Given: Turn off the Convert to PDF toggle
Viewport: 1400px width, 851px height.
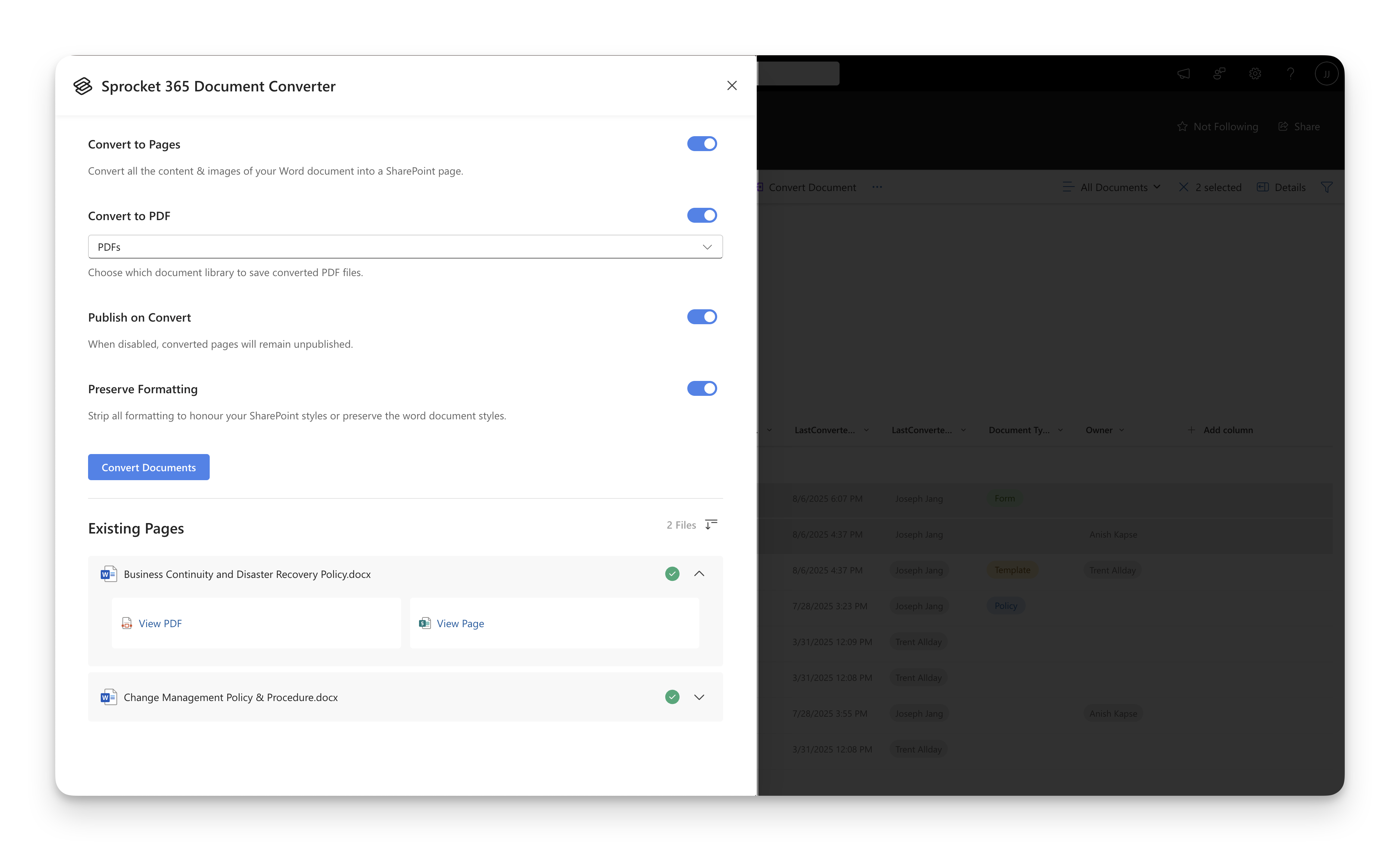Looking at the screenshot, I should tap(702, 215).
